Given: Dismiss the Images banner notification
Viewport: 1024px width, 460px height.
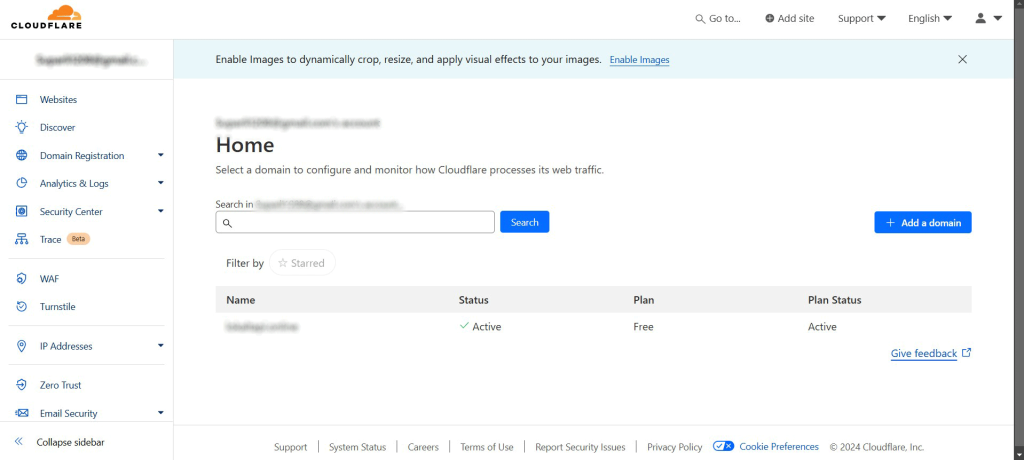Looking at the screenshot, I should 962,59.
